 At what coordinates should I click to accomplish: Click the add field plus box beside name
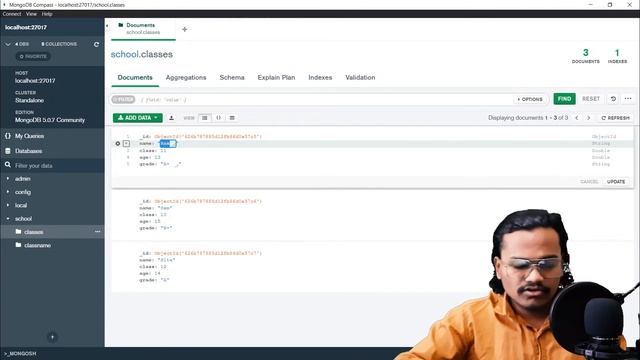(127, 144)
